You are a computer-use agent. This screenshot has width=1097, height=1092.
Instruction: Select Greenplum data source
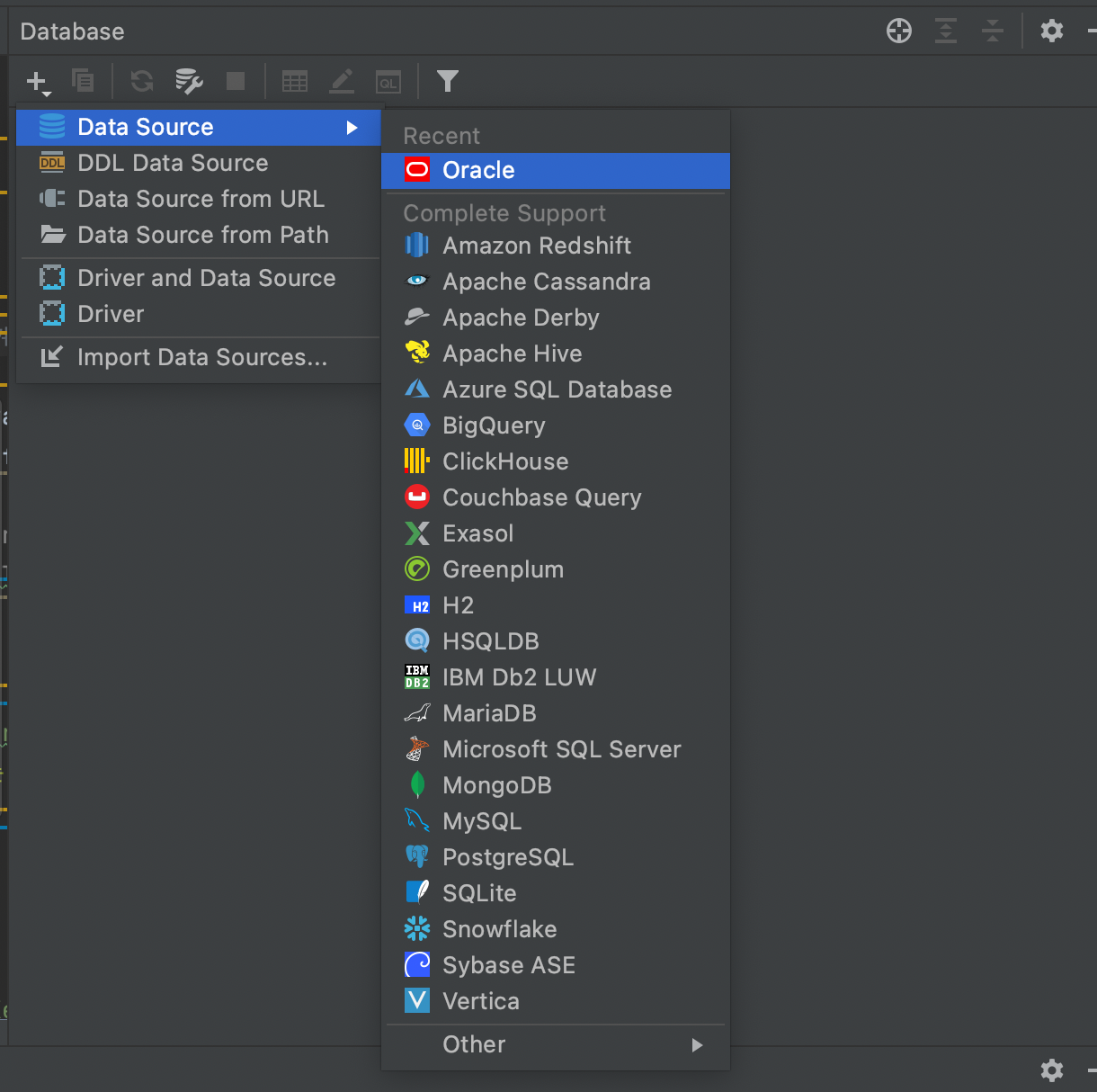[x=556, y=569]
